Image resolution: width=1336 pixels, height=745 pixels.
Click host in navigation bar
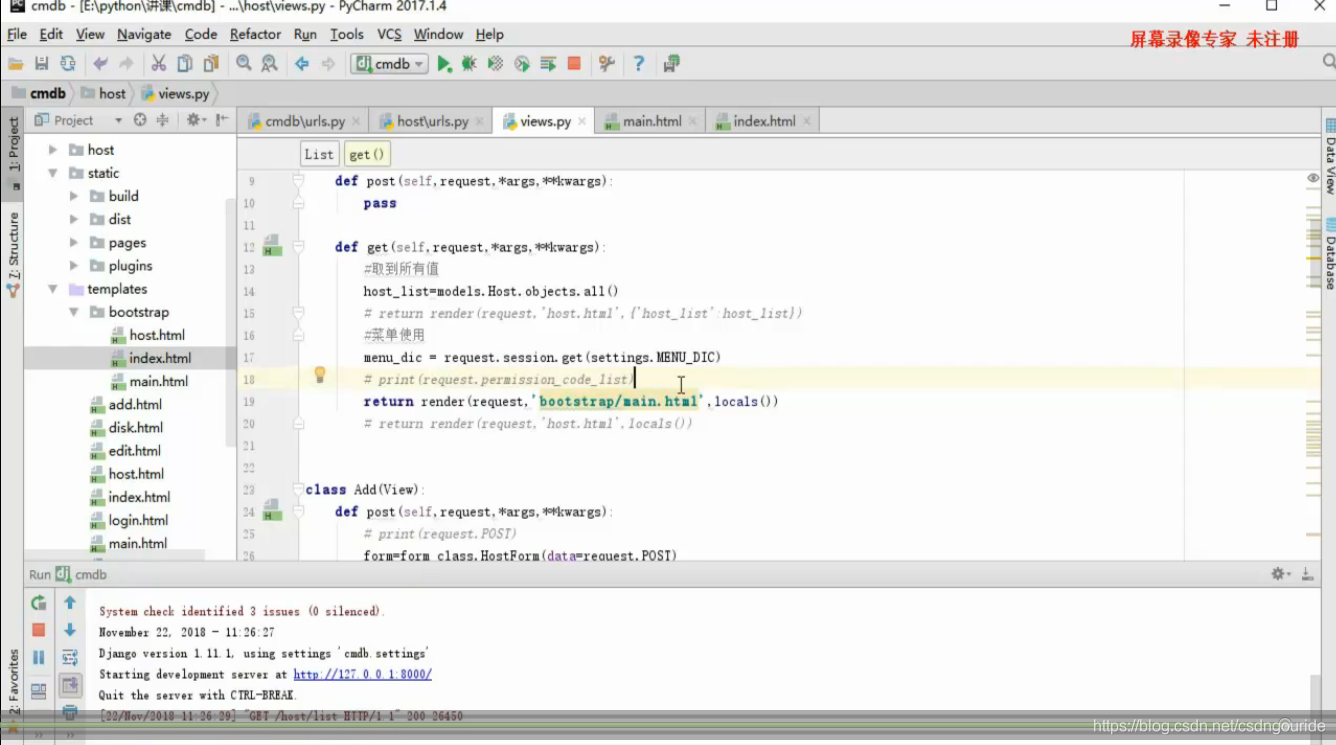click(x=103, y=93)
